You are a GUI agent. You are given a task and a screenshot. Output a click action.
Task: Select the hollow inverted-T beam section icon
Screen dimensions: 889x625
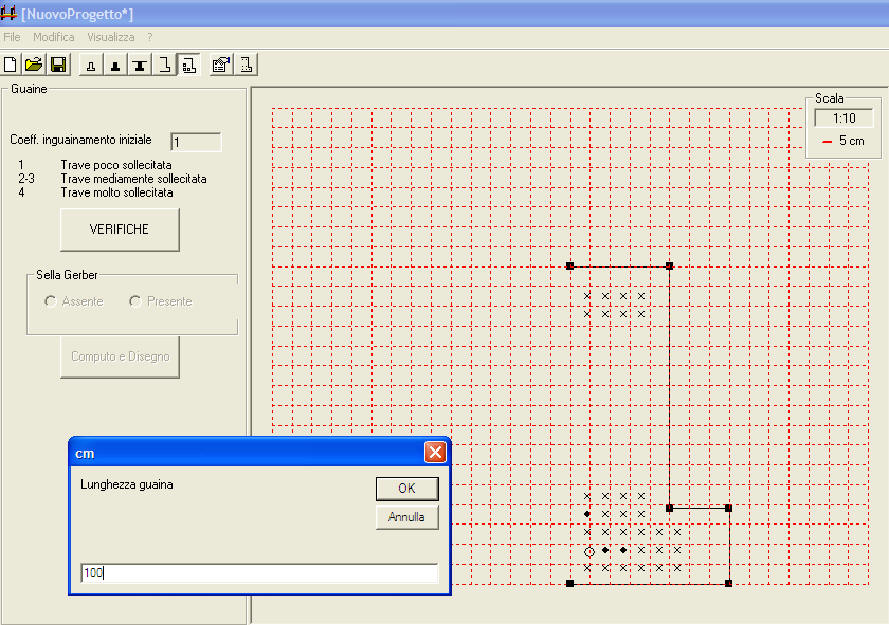(91, 65)
